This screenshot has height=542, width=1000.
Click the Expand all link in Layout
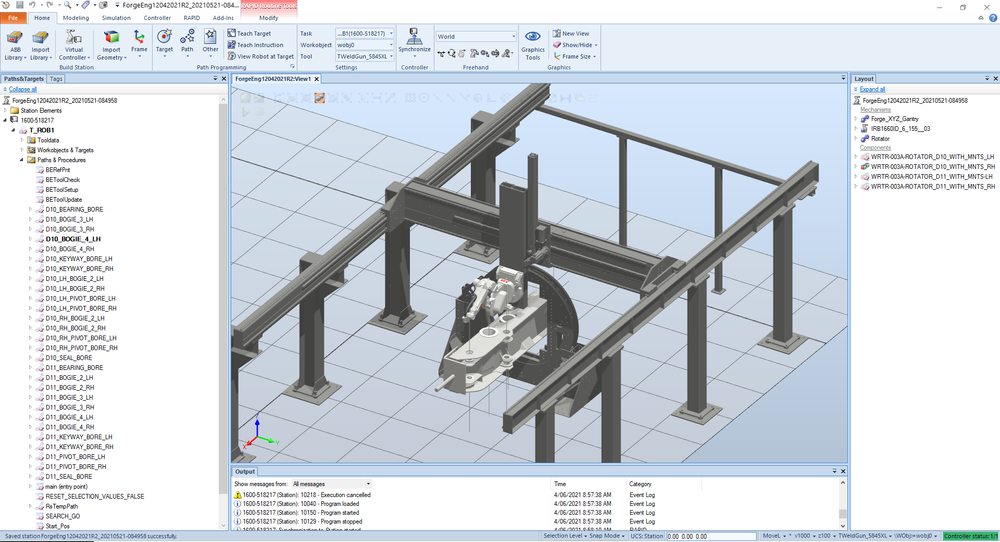coord(872,89)
